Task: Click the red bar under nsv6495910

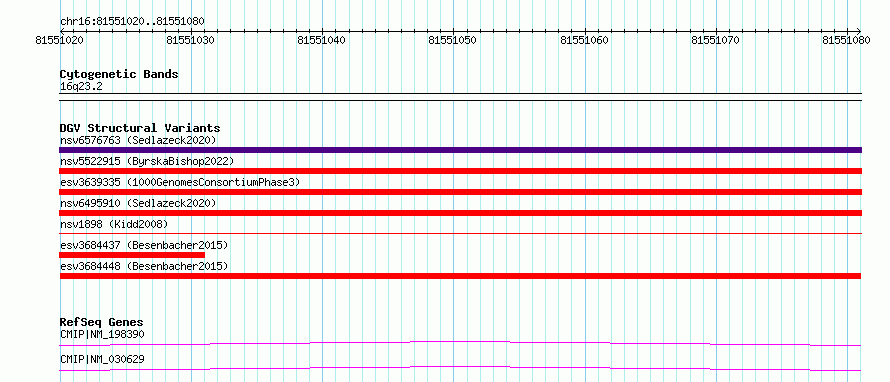Action: pyautogui.click(x=460, y=213)
